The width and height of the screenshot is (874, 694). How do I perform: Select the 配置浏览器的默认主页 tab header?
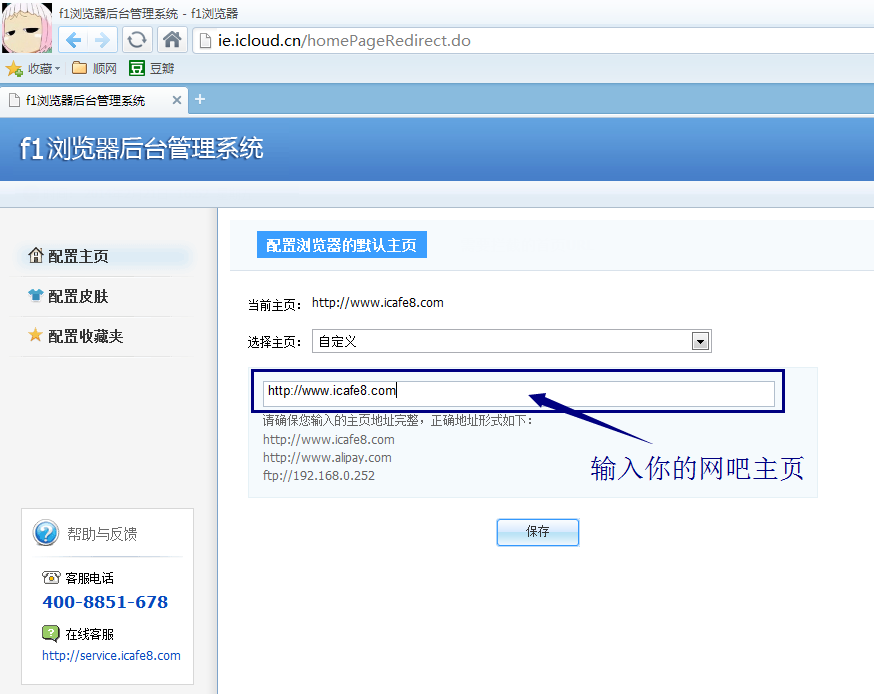point(342,245)
